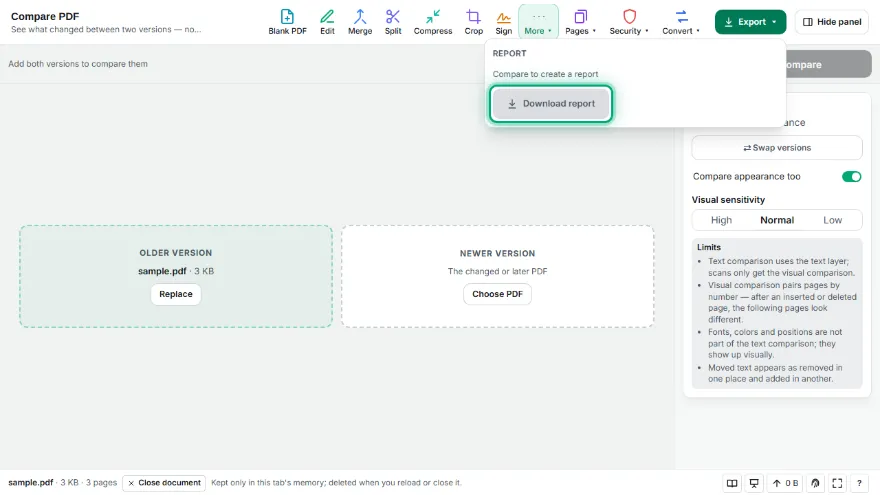Open help question mark button
The width and height of the screenshot is (880, 495).
pyautogui.click(x=859, y=483)
